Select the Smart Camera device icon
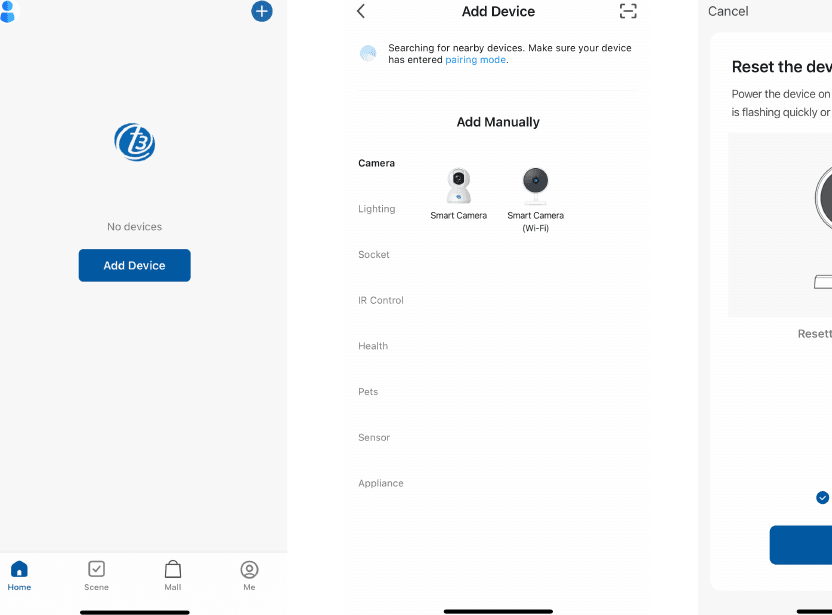The width and height of the screenshot is (832, 615). click(x=458, y=185)
